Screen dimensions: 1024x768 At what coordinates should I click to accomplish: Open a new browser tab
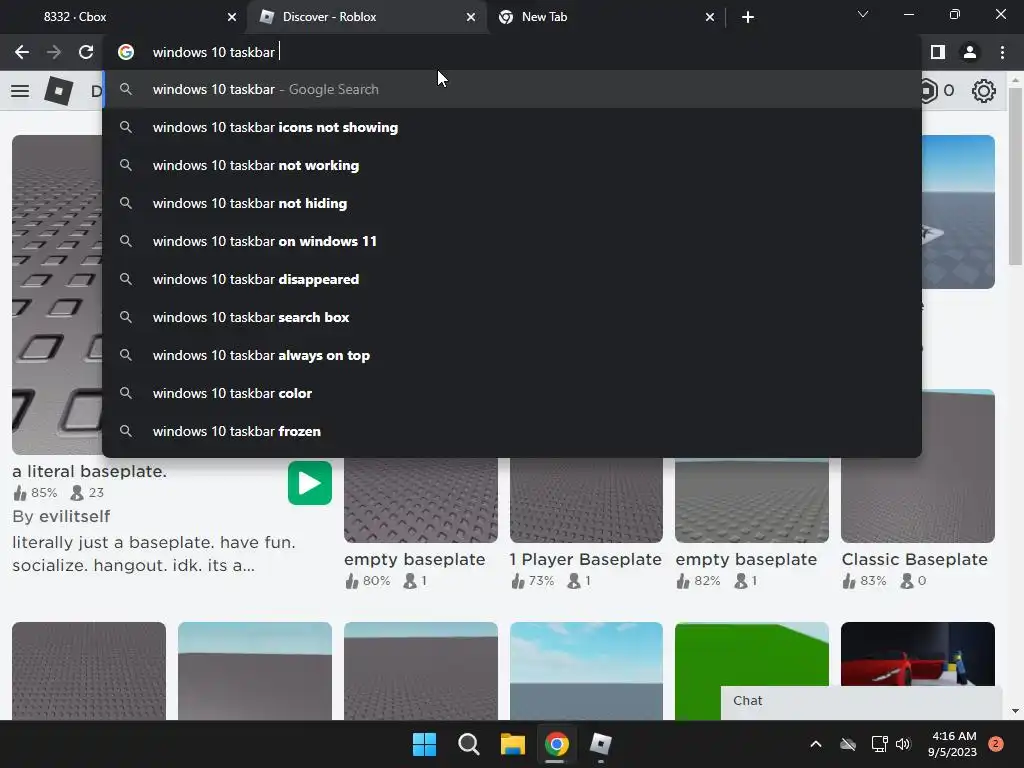pyautogui.click(x=748, y=17)
